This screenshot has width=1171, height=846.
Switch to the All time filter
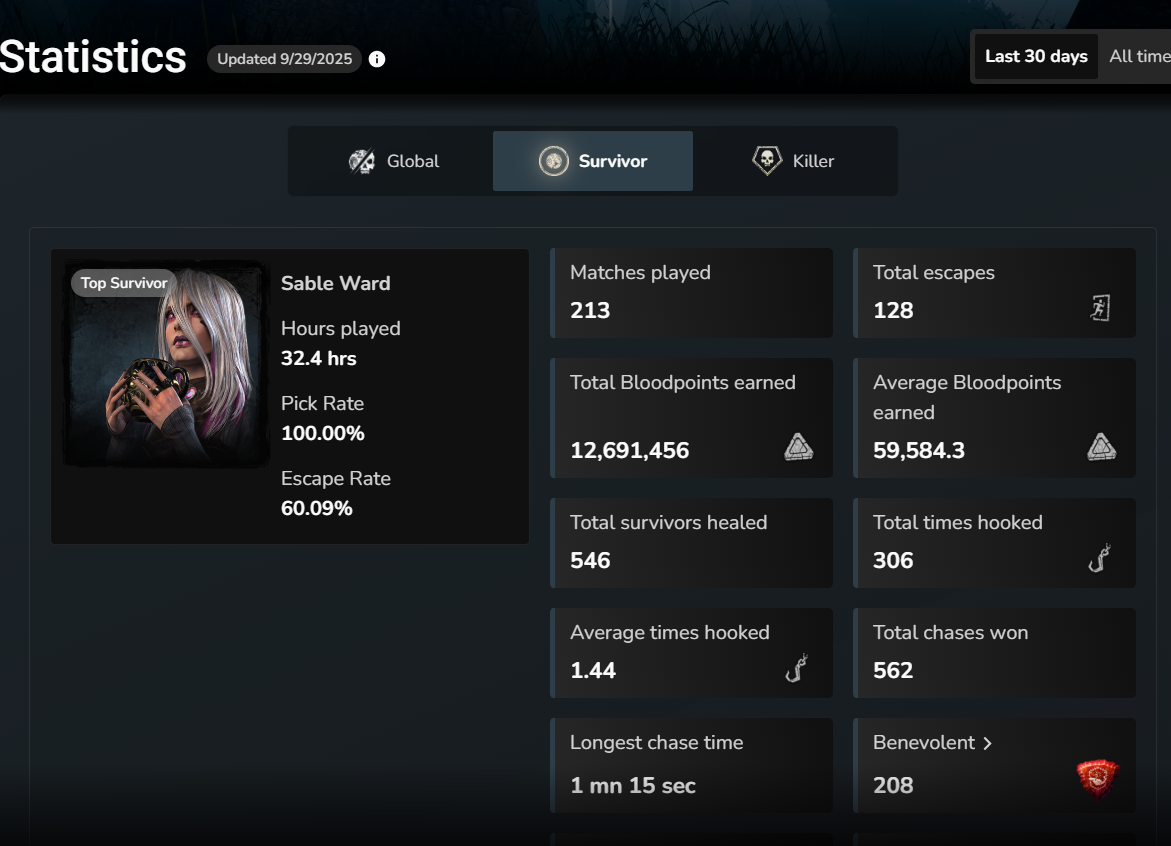pyautogui.click(x=1140, y=56)
